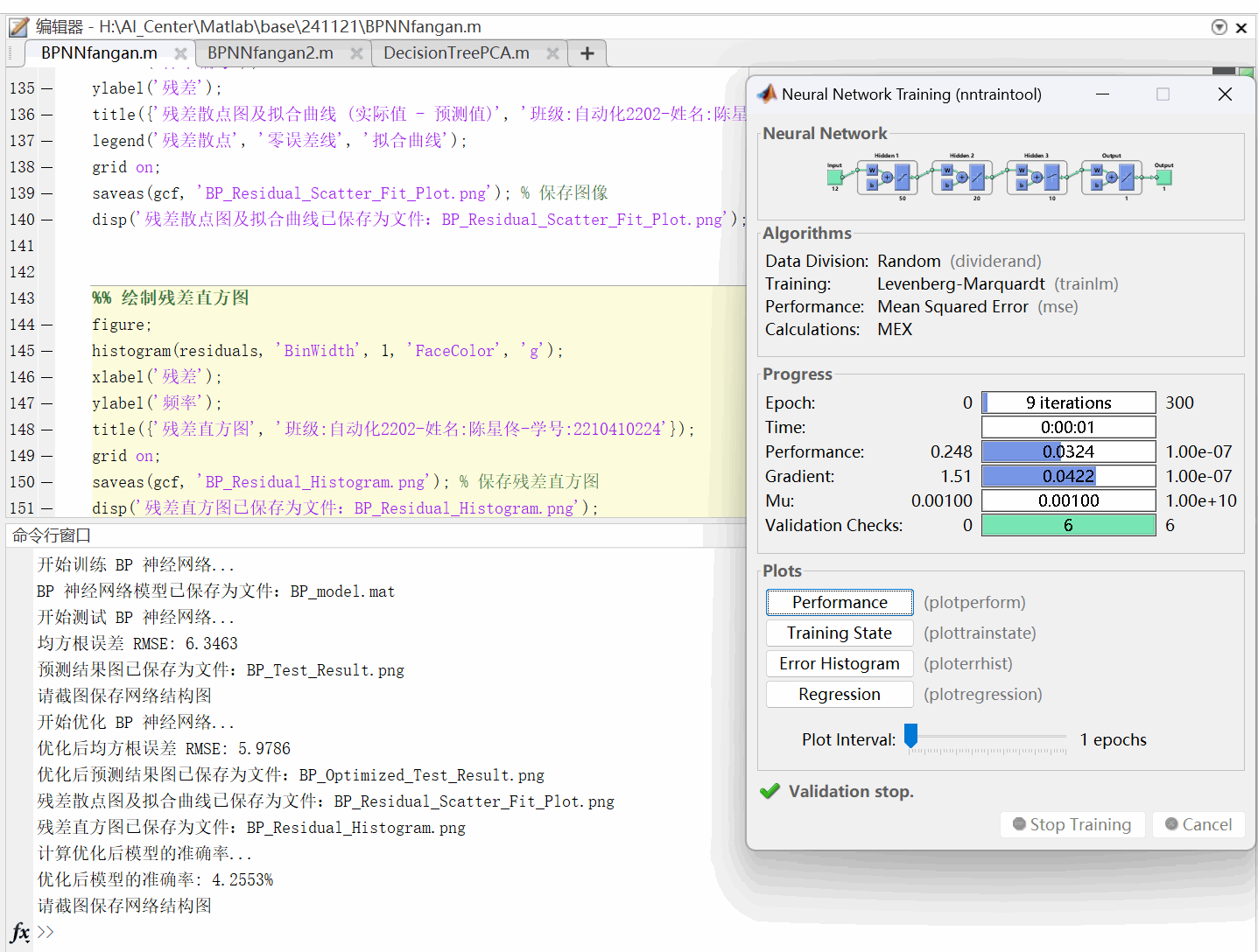1258x952 pixels.
Task: Click breakpoint dash at line 140
Action: tap(46, 220)
